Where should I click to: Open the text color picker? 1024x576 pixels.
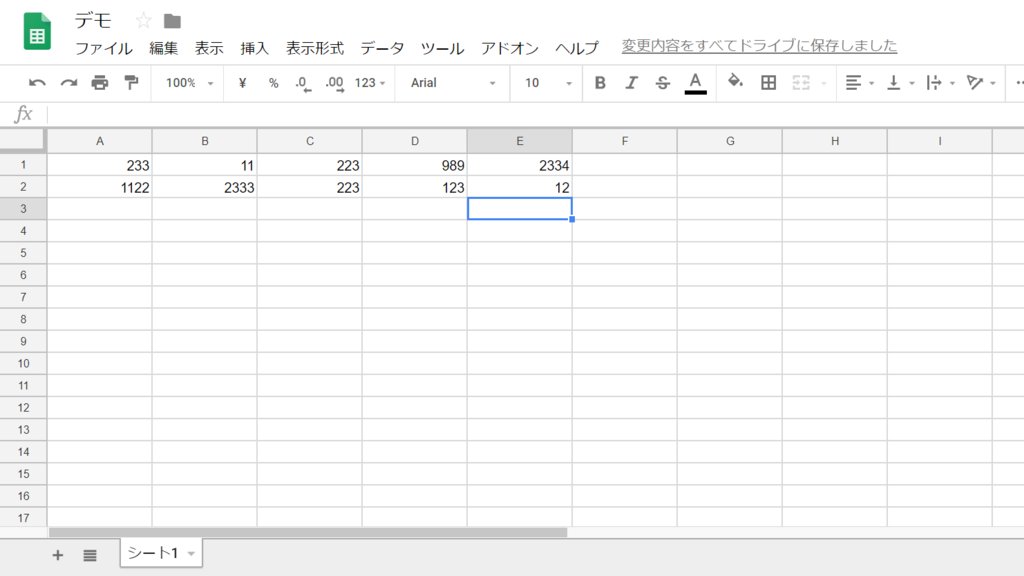tap(696, 83)
